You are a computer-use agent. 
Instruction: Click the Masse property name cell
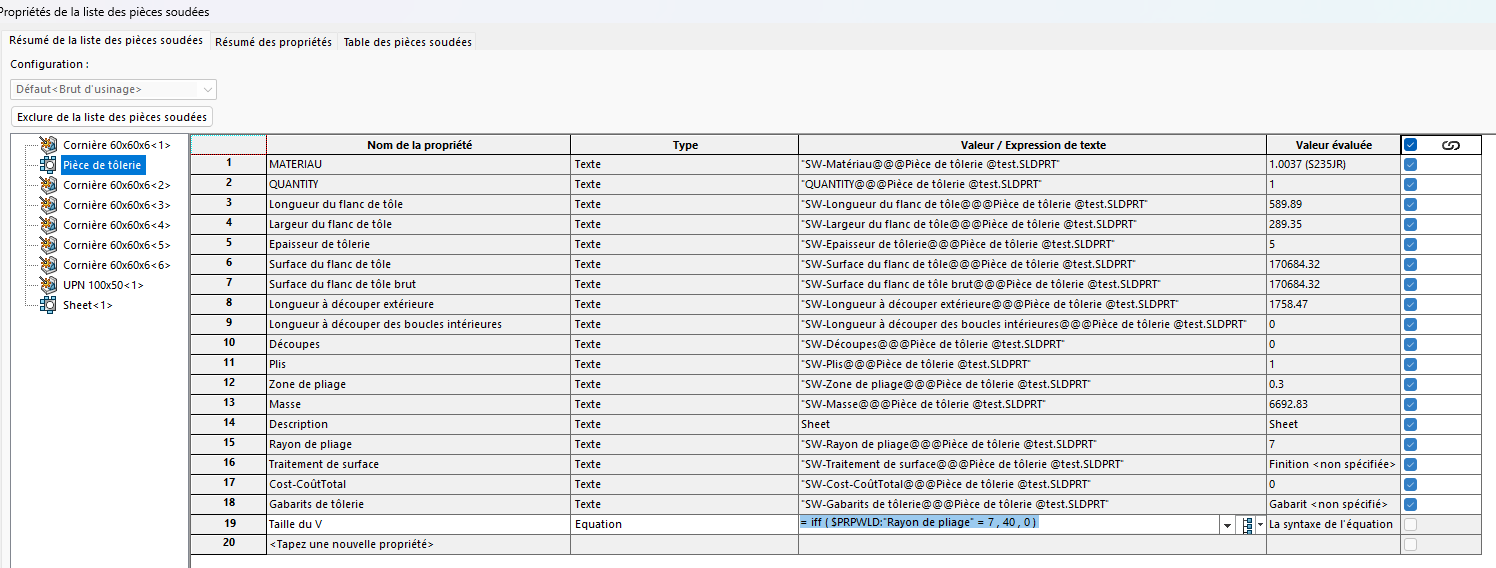[417, 404]
